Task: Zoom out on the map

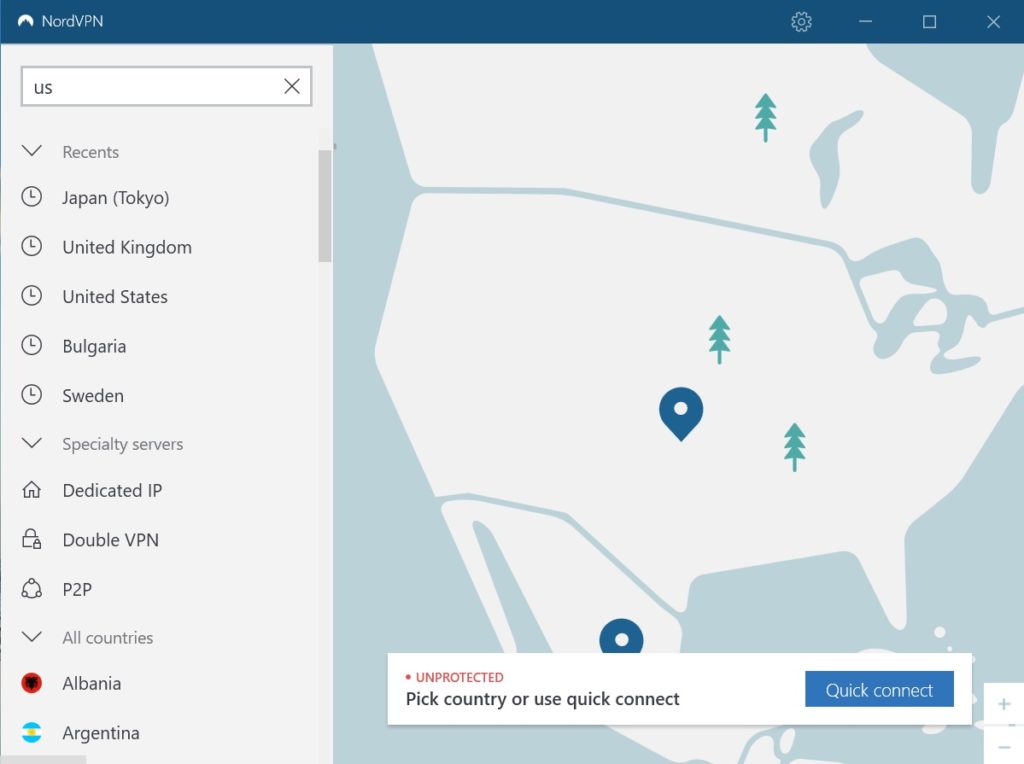Action: pos(1004,746)
